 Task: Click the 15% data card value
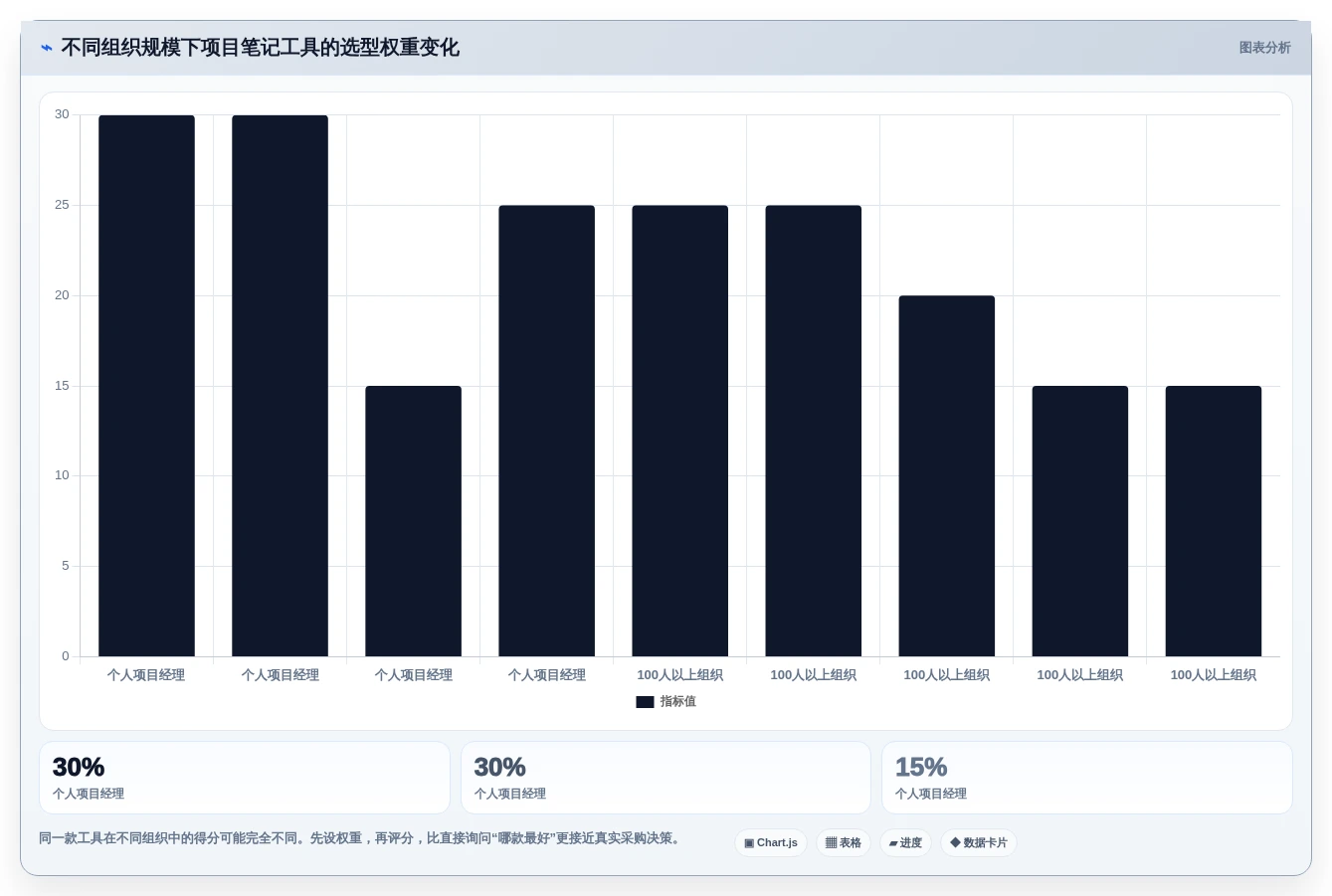(x=921, y=768)
